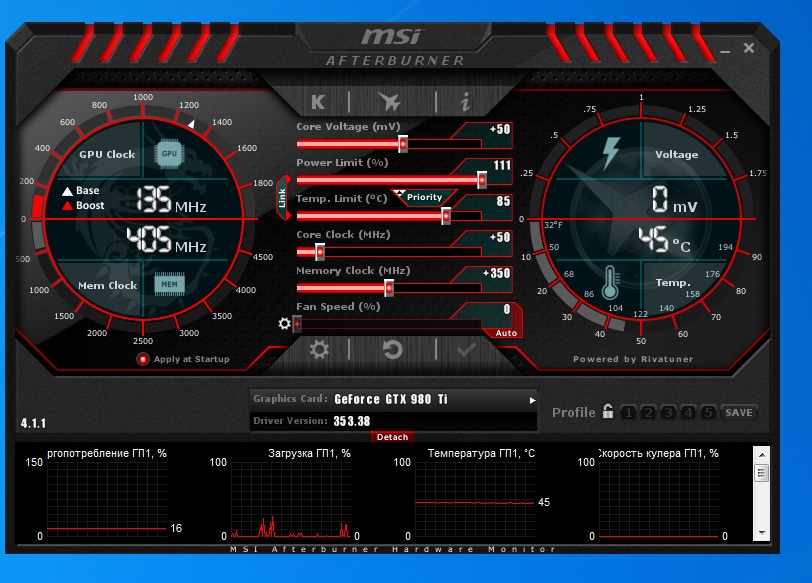Select profile slot 1
The height and width of the screenshot is (583, 812).
[628, 413]
